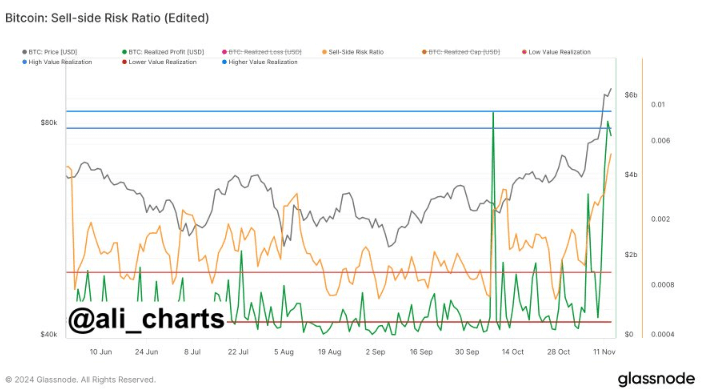
Task: Click the 10 Jun date label
Action: click(x=101, y=352)
